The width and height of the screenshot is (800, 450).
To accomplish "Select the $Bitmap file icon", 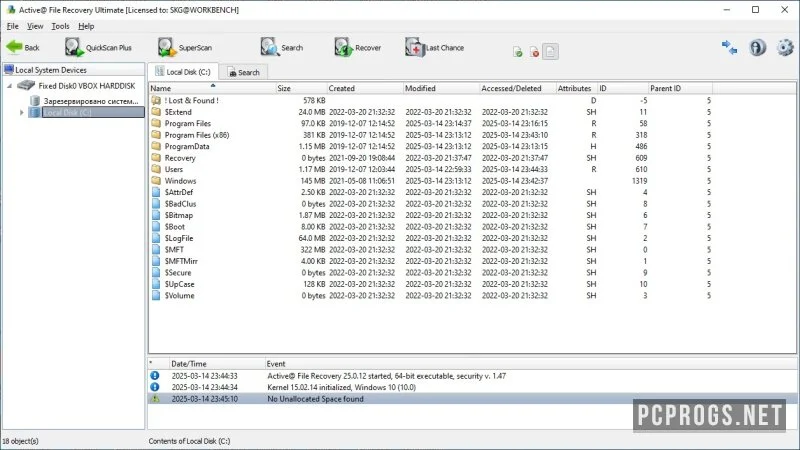I will coord(156,215).
